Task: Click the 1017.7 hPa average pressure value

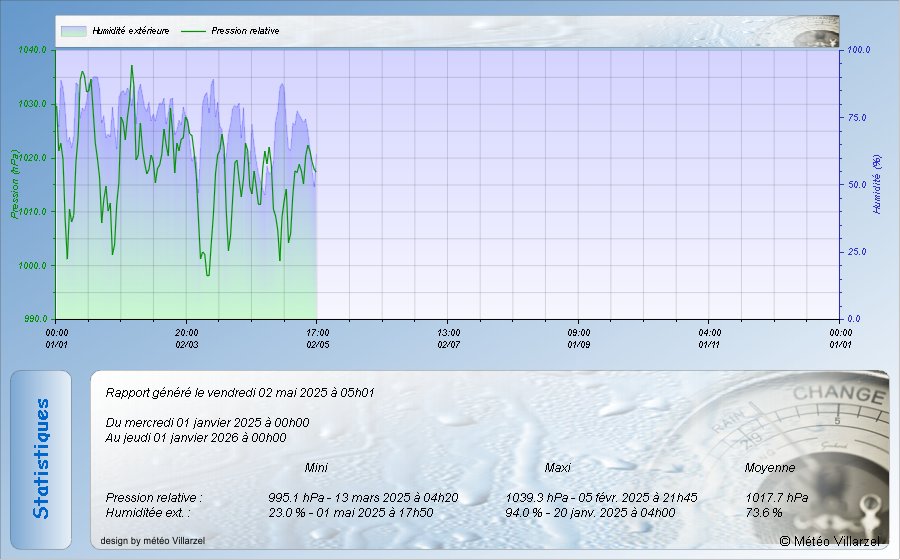Action: pyautogui.click(x=777, y=498)
